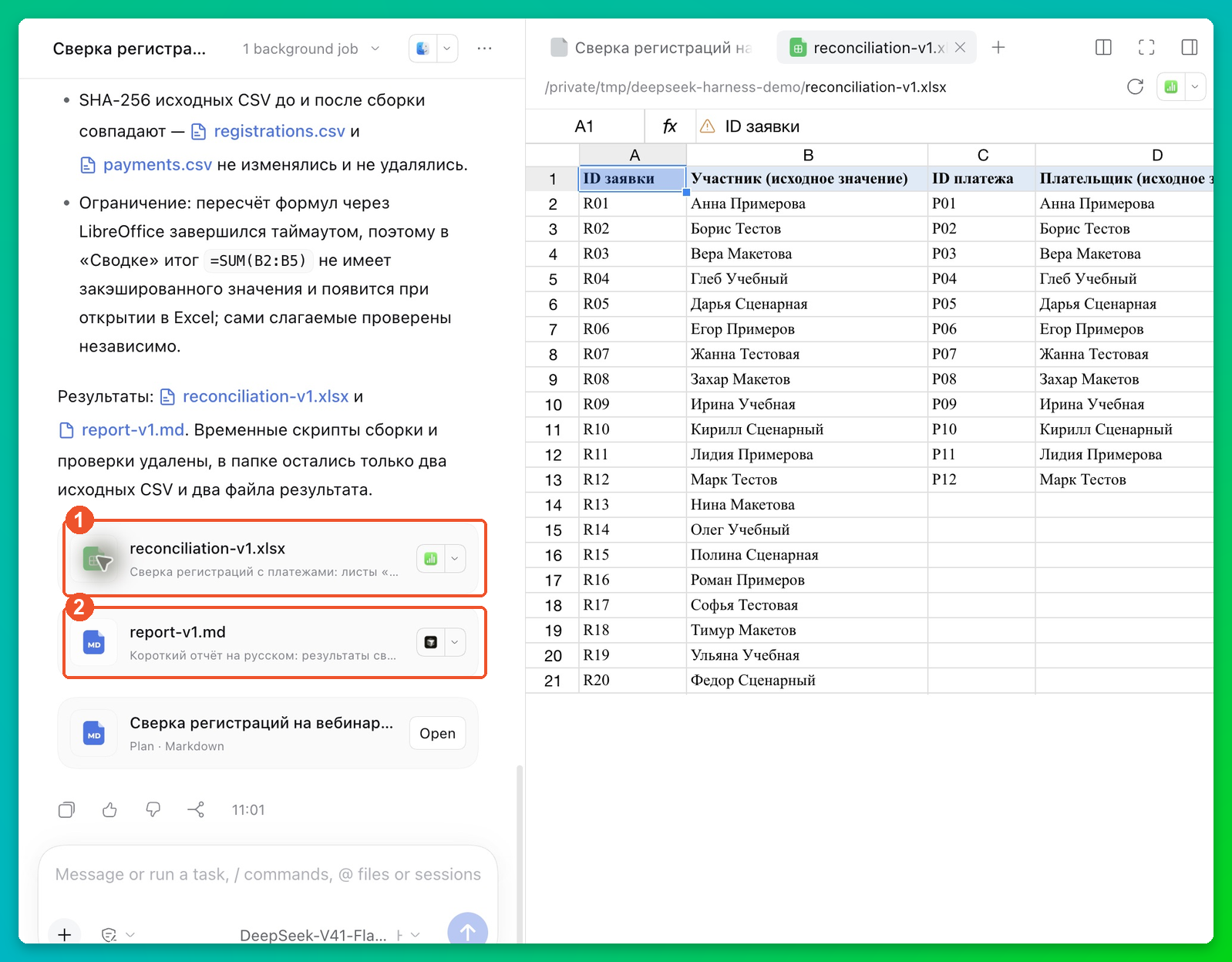Screen dimensions: 1232x962
Task: Click the Finder app icon in header
Action: click(x=422, y=48)
